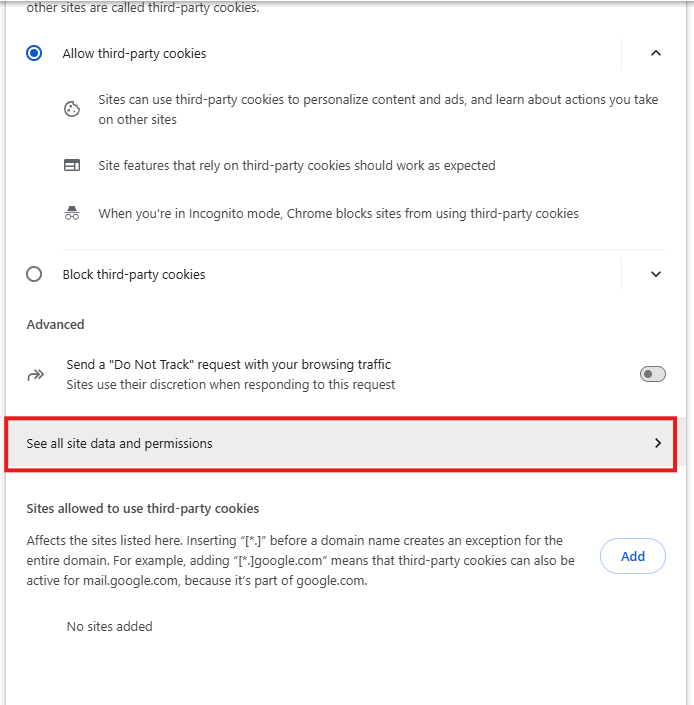Expand the Block third-party cookies details
Screen dimensions: 694x705
pos(656,274)
